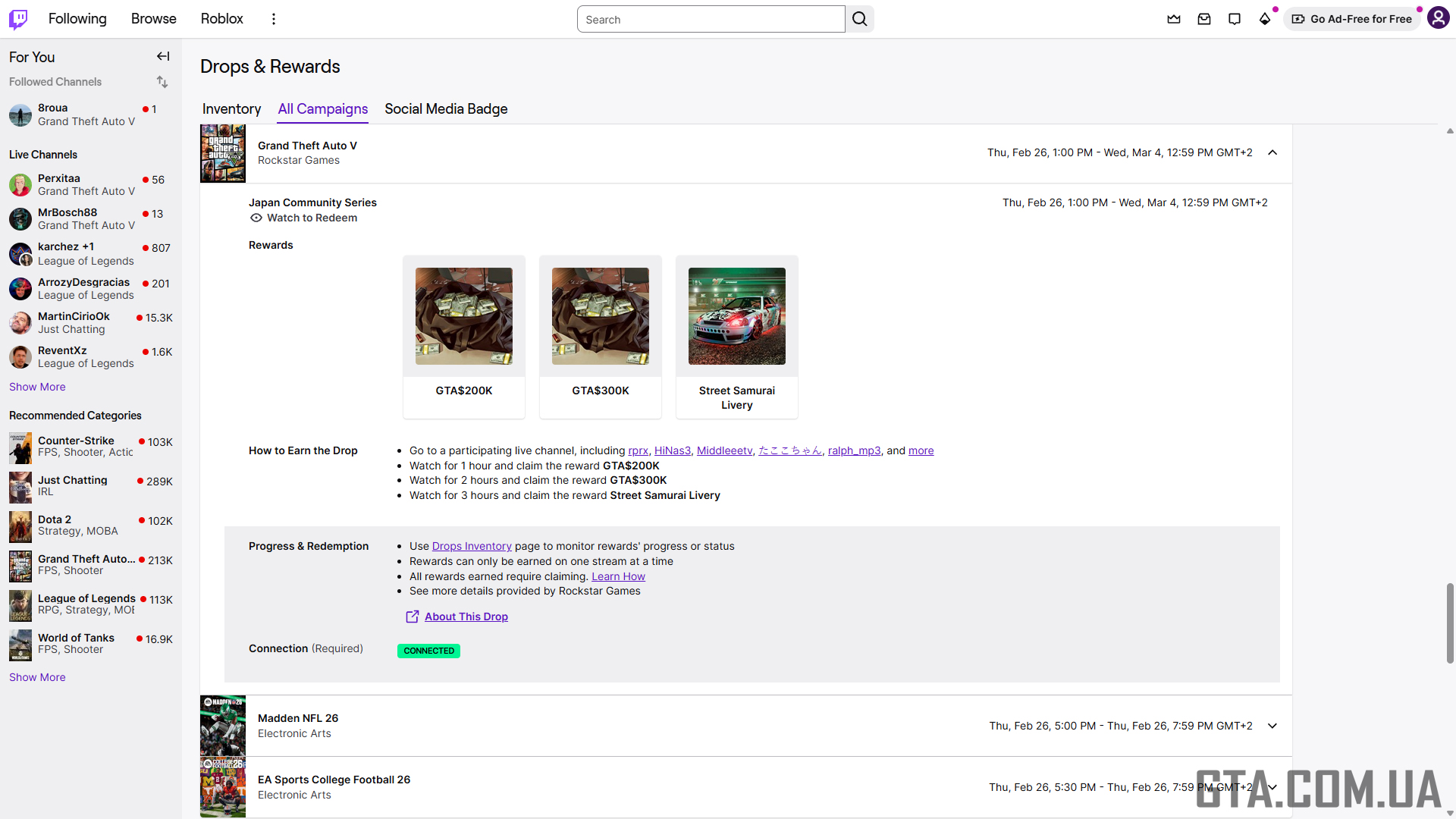Image resolution: width=1456 pixels, height=819 pixels.
Task: Open the inbox notifications icon
Action: coord(1204,19)
